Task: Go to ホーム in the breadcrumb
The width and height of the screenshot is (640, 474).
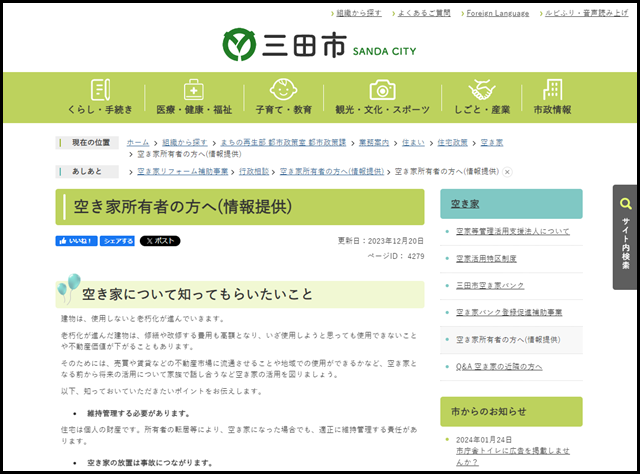Action: click(138, 142)
